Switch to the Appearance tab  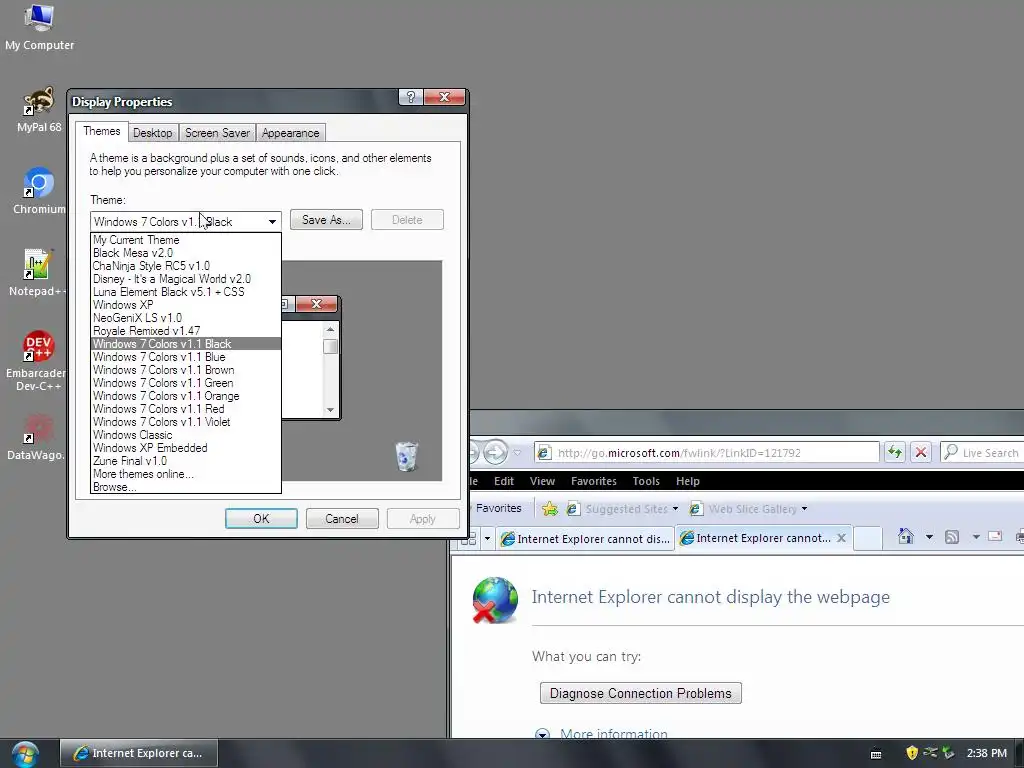point(291,133)
